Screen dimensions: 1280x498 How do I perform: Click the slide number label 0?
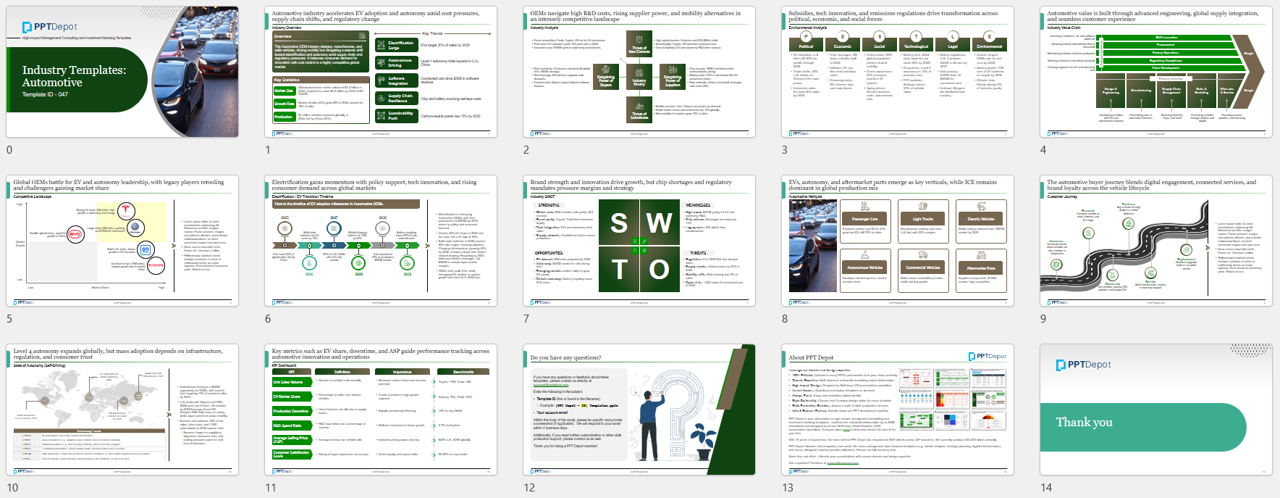(x=9, y=149)
